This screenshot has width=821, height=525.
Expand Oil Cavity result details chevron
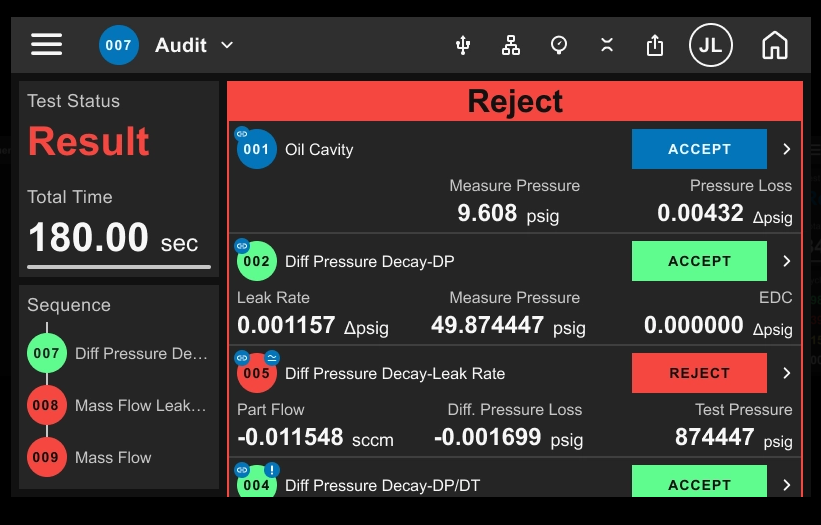pyautogui.click(x=786, y=149)
